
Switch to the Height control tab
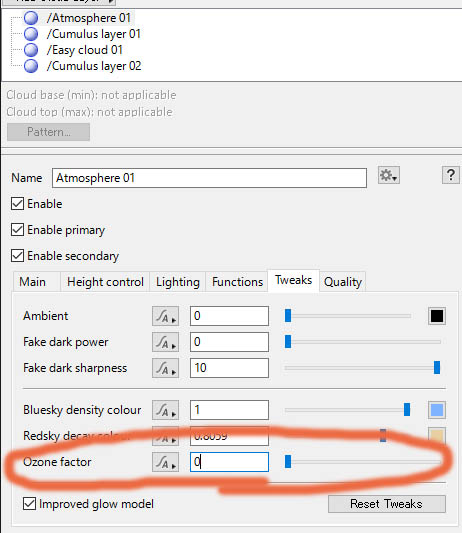click(105, 282)
